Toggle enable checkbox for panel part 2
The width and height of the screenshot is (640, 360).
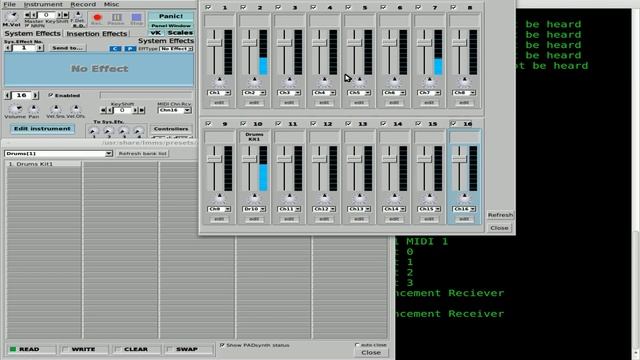[244, 7]
